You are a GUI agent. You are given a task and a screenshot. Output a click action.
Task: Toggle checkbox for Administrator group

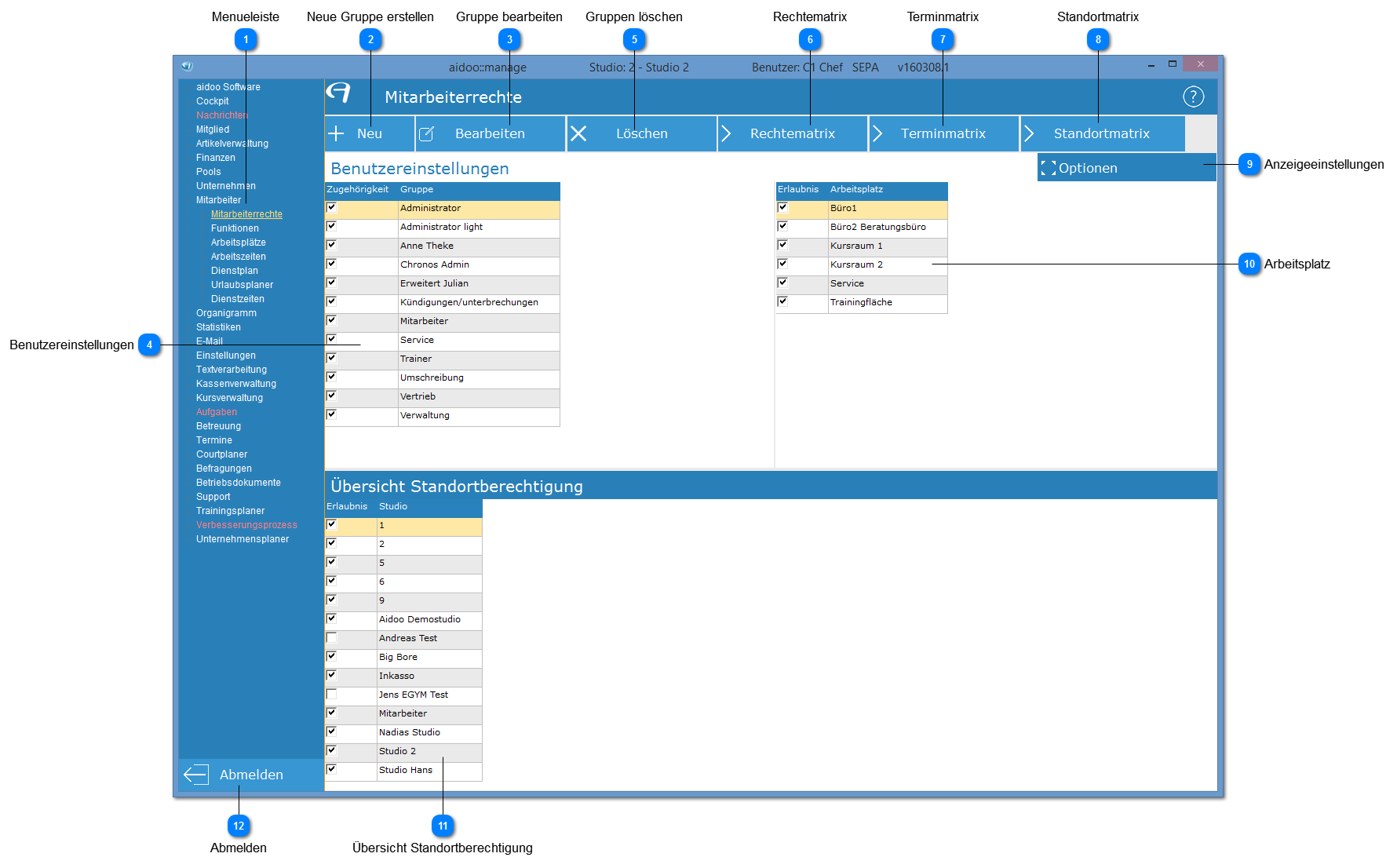pos(331,207)
